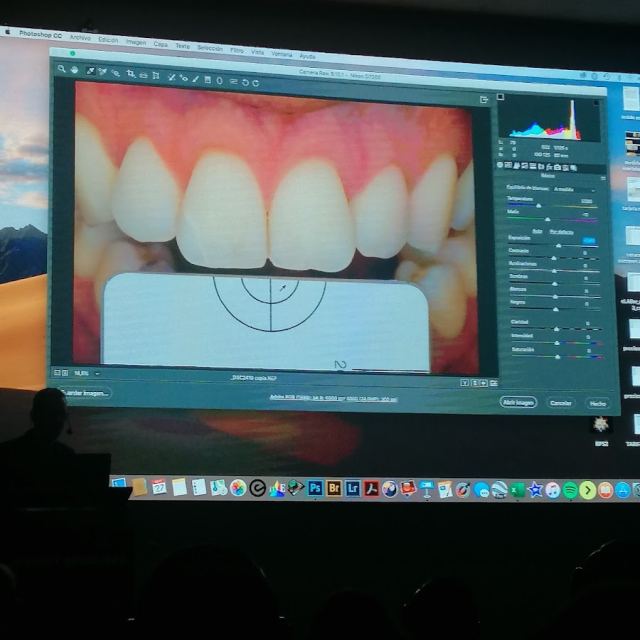640x640 pixels.
Task: Click the 'Por defecto' link
Action: pos(561,232)
